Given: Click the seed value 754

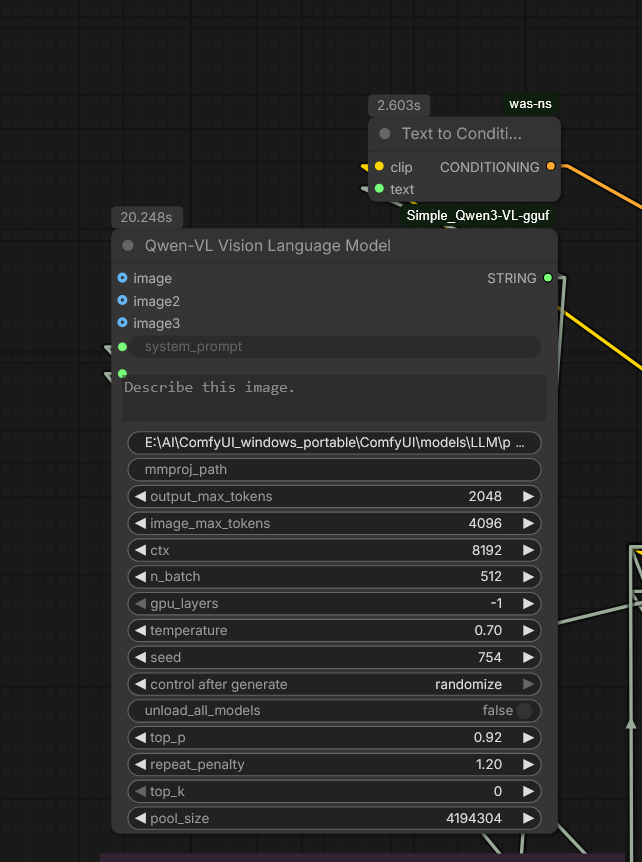Looking at the screenshot, I should click(490, 657).
